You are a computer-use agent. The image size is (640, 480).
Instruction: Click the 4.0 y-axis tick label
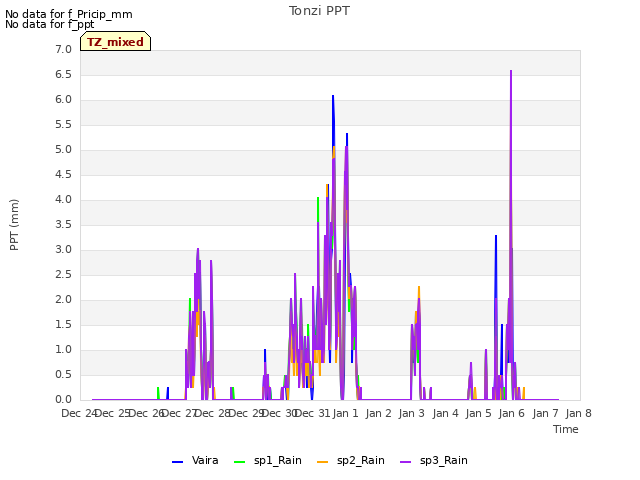tap(63, 200)
